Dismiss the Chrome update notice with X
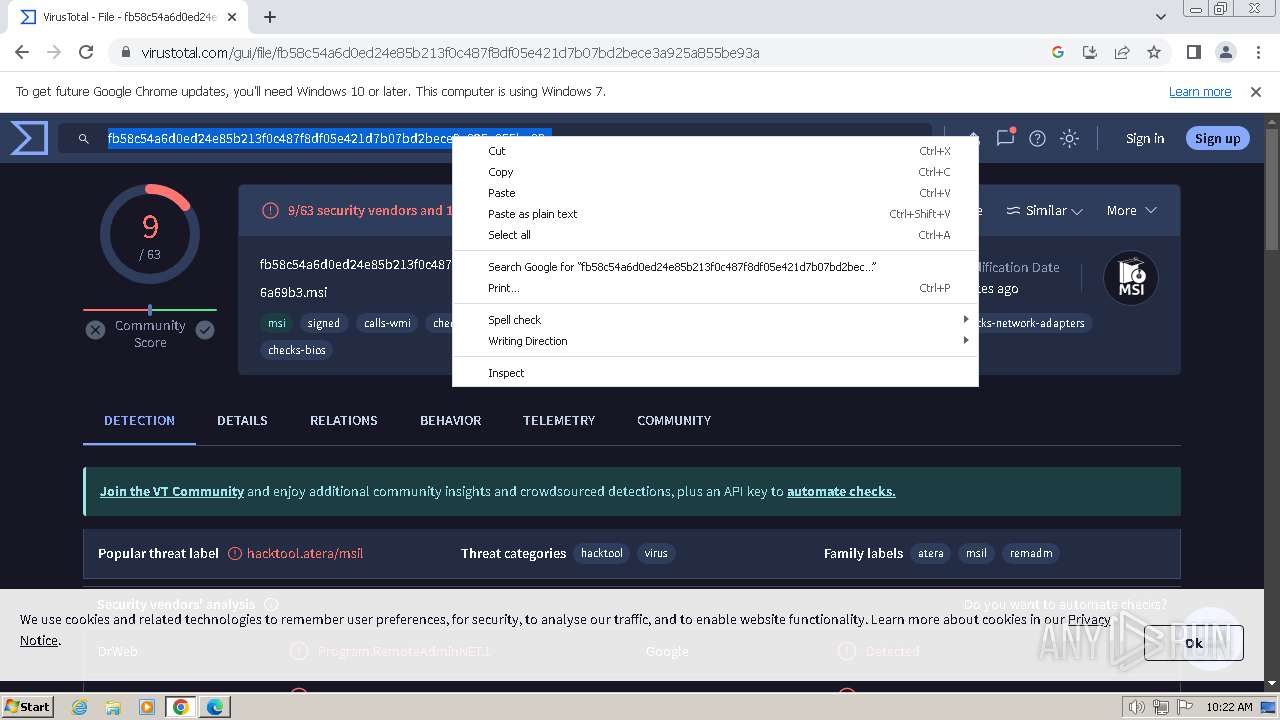Image resolution: width=1280 pixels, height=720 pixels. 1256,91
